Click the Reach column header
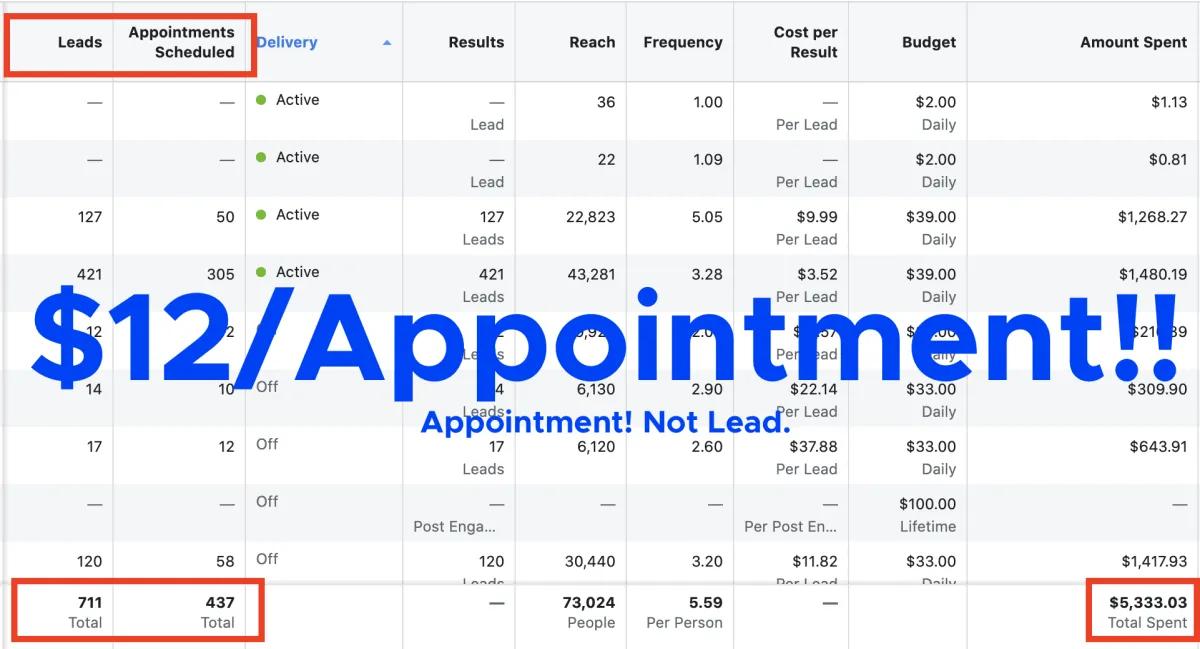Viewport: 1200px width, 649px height. click(x=592, y=42)
